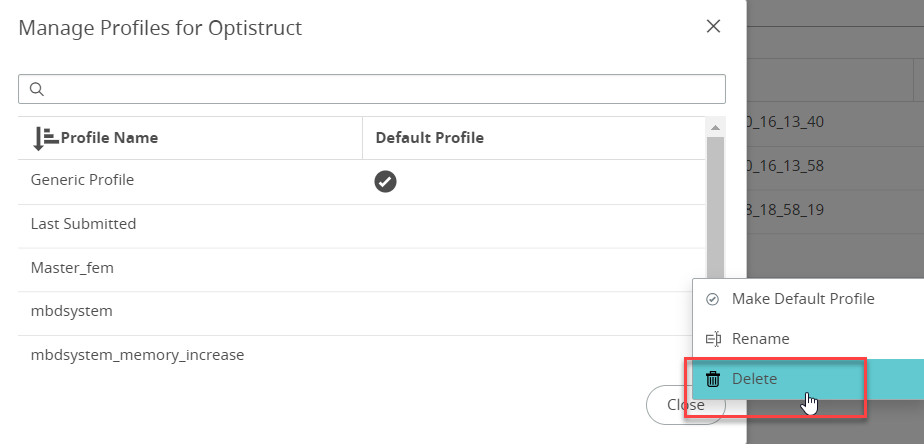Viewport: 924px width, 444px height.
Task: Click the scrollbar up arrow
Action: click(715, 128)
